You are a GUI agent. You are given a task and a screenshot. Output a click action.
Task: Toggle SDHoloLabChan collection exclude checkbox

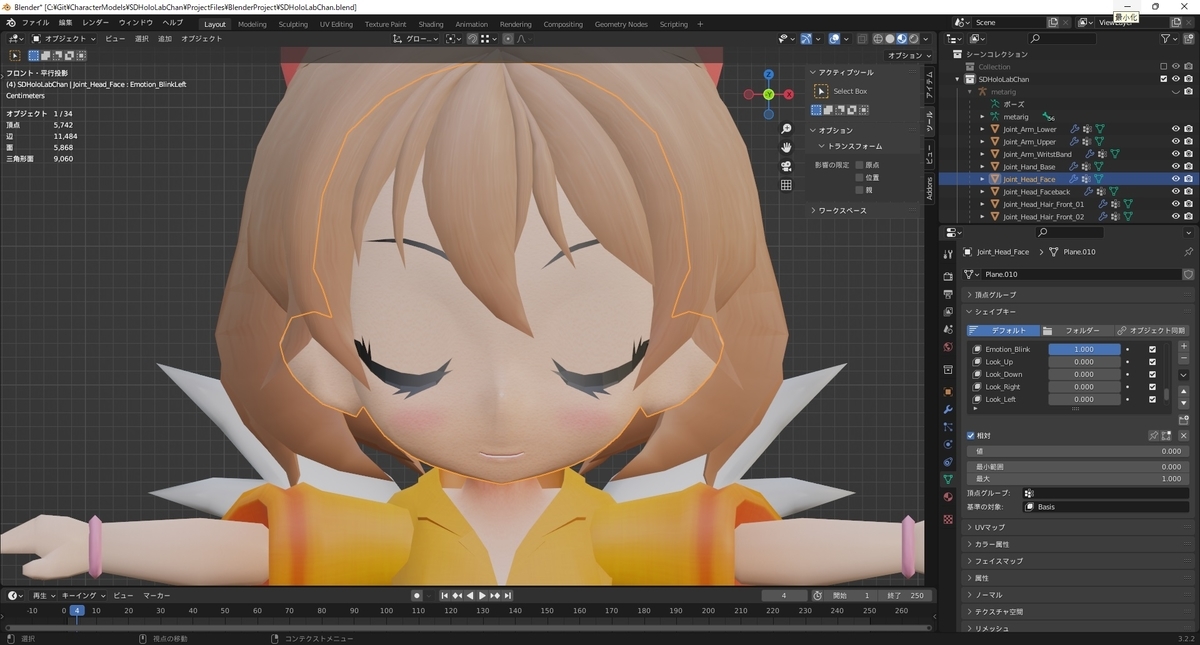pyautogui.click(x=1163, y=79)
